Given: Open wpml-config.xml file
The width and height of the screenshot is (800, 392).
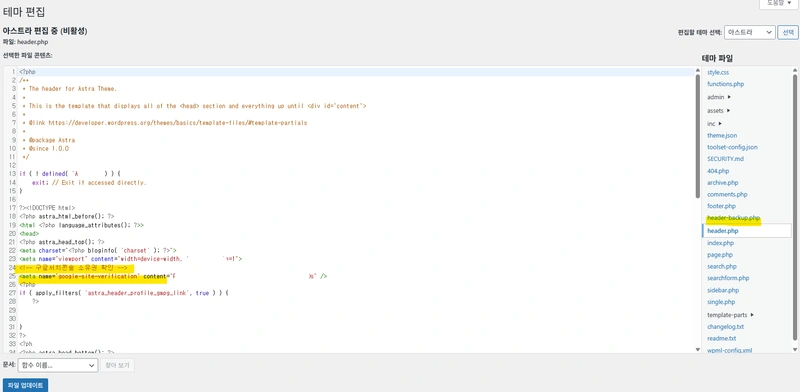Looking at the screenshot, I should coord(730,350).
